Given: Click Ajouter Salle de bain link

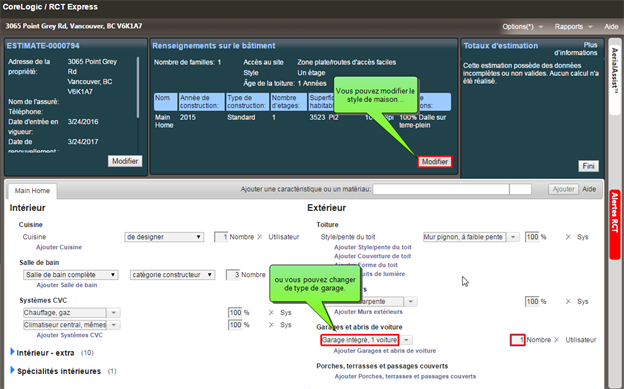Looking at the screenshot, I should pyautogui.click(x=67, y=285).
